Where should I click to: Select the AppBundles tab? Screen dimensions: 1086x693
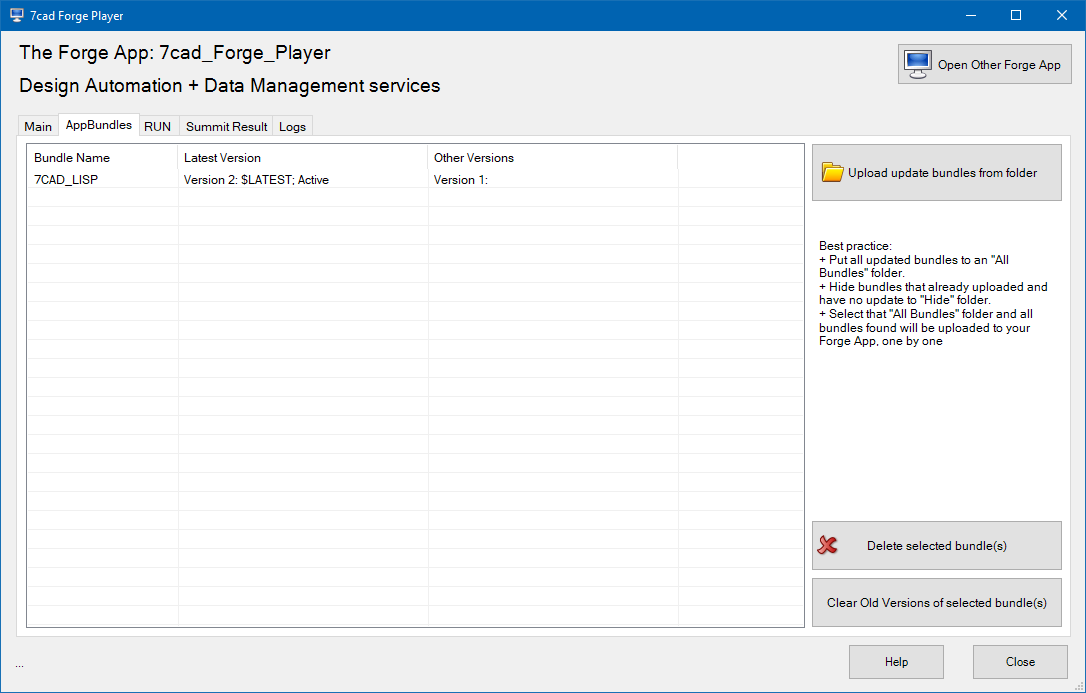click(98, 125)
